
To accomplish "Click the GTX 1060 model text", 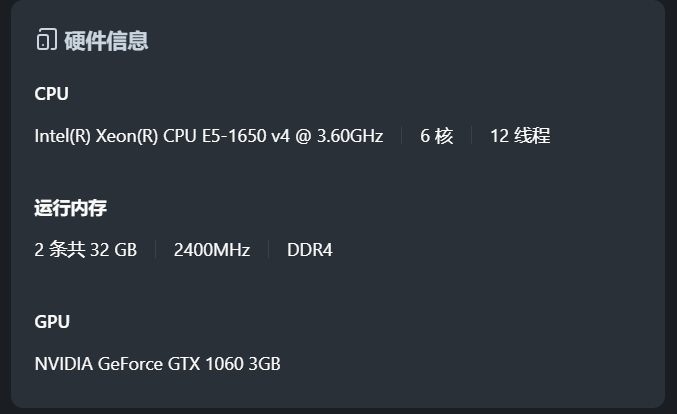I will (x=203, y=364).
